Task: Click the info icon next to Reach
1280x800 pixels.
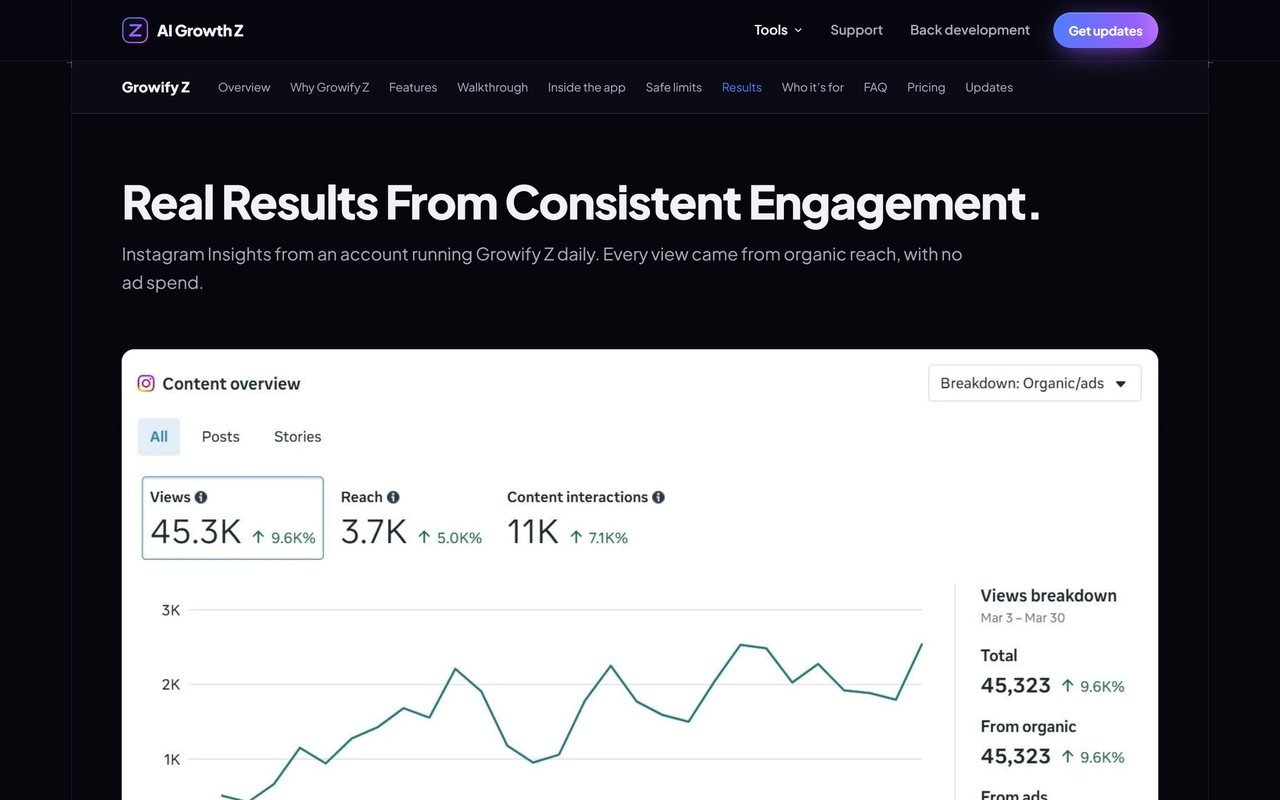Action: [393, 497]
